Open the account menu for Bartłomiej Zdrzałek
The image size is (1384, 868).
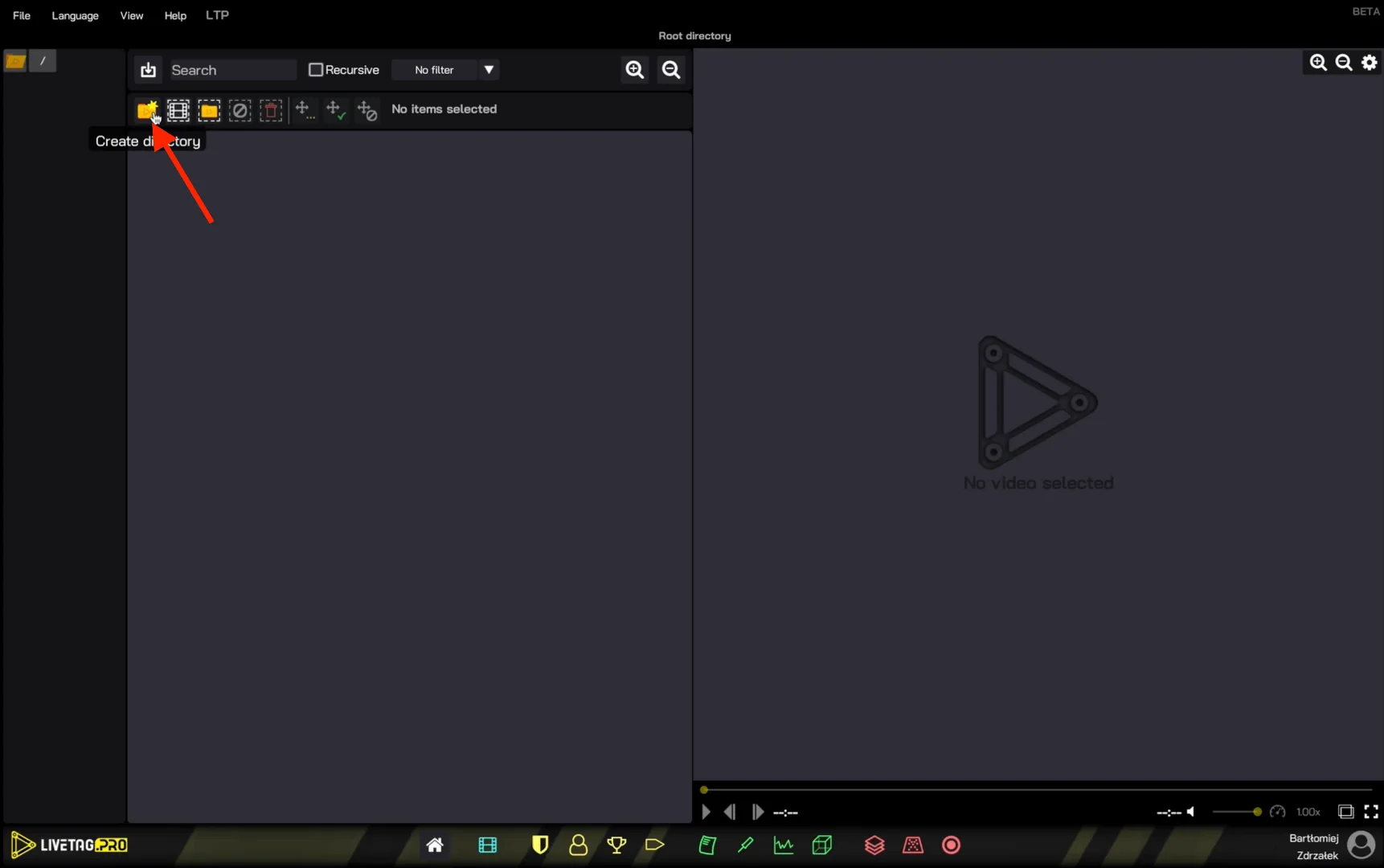1361,845
